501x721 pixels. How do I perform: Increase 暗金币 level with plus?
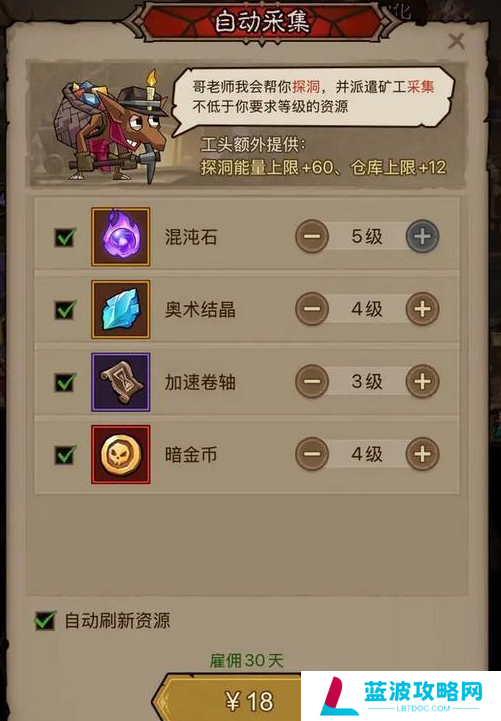422,454
